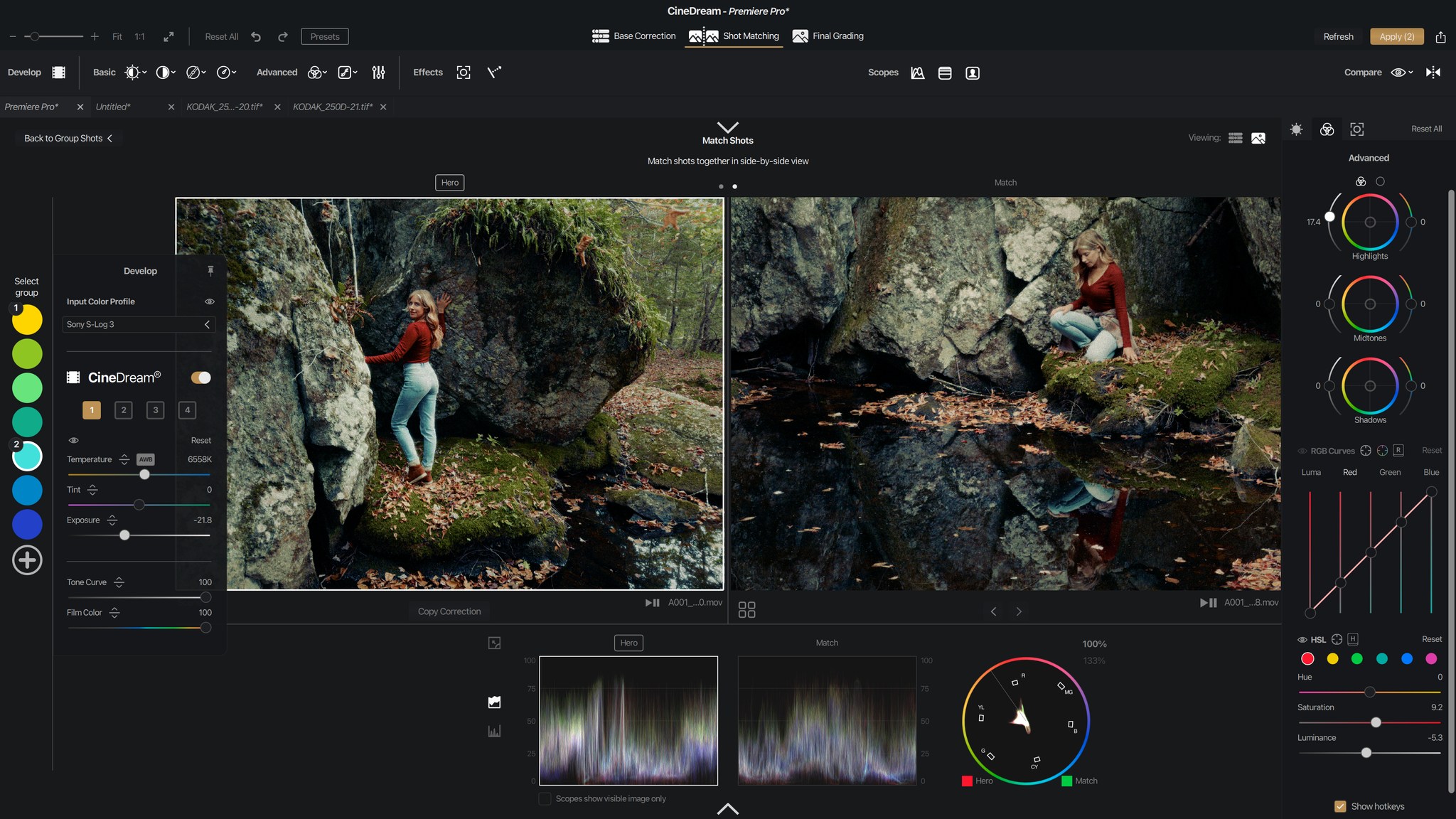Enable Scopes show visible image only
The height and width of the screenshot is (819, 1456).
click(545, 799)
